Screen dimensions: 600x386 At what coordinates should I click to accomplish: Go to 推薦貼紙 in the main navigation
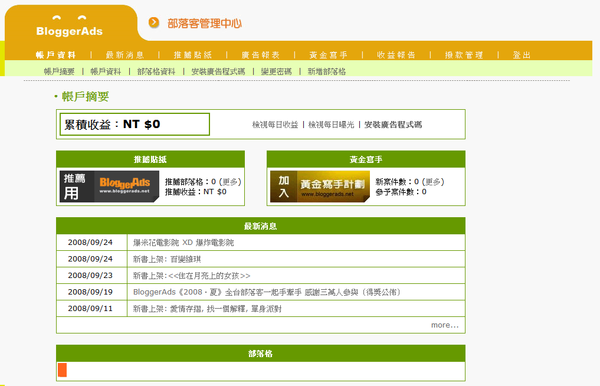(192, 55)
